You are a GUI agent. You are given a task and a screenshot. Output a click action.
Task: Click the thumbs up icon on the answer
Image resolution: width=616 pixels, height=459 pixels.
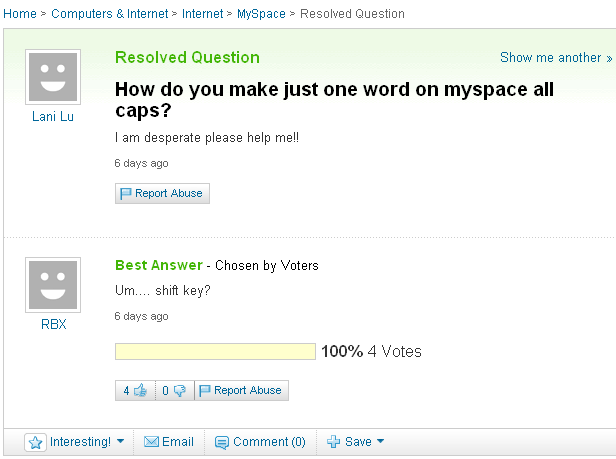(140, 390)
